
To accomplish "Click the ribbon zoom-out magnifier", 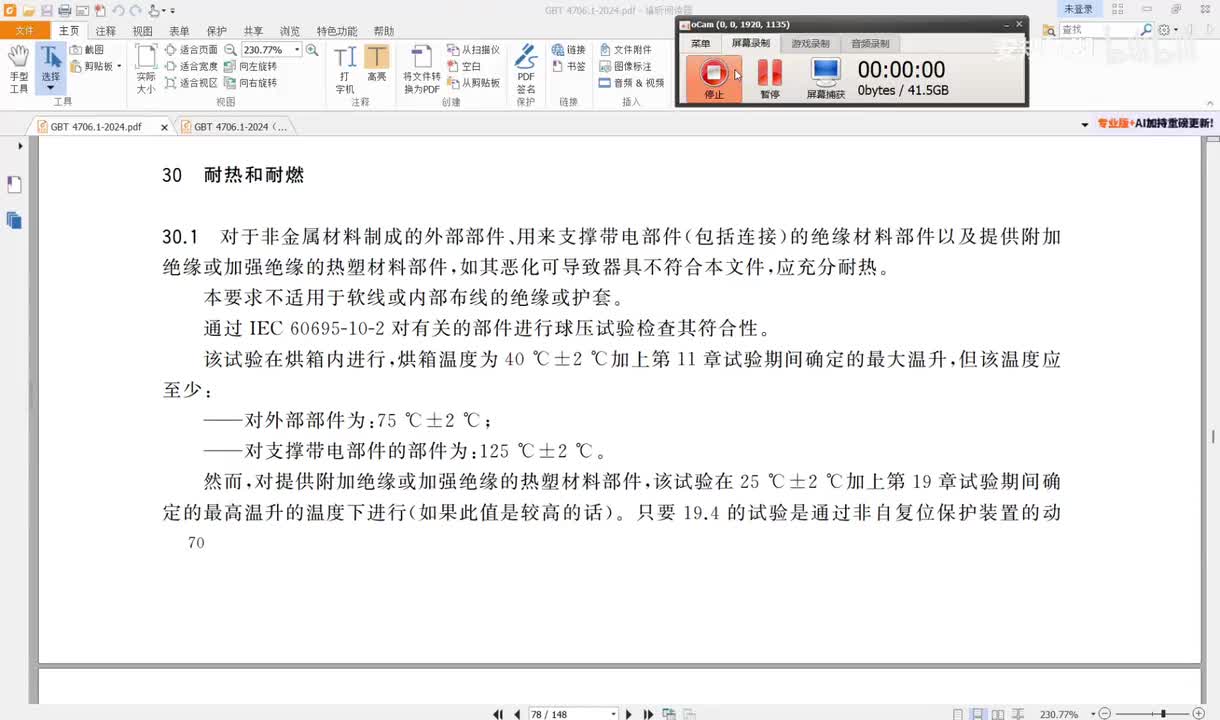I will click(231, 49).
